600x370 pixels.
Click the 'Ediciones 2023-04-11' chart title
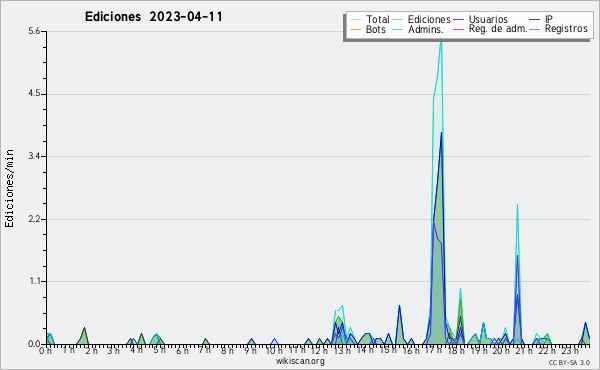(153, 17)
